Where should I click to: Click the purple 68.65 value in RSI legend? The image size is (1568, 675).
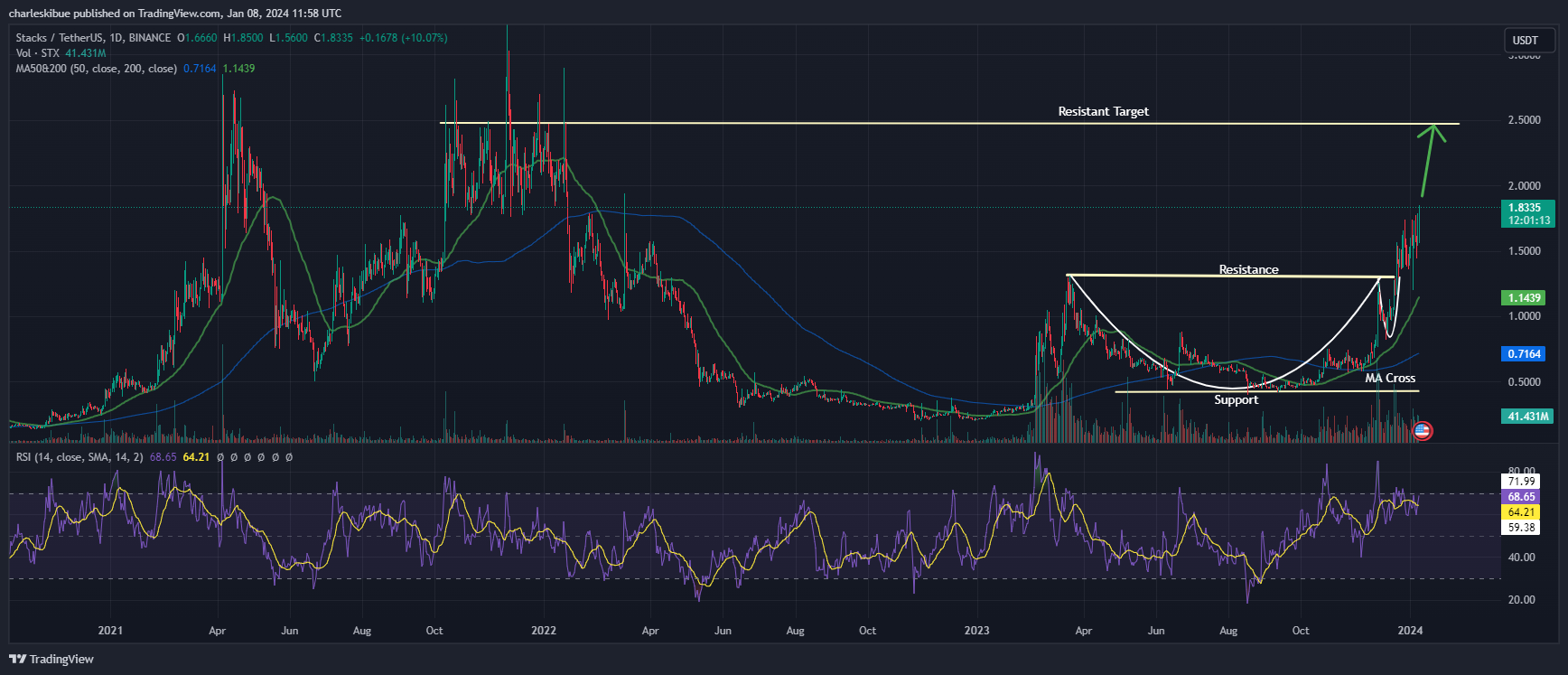pyautogui.click(x=163, y=457)
